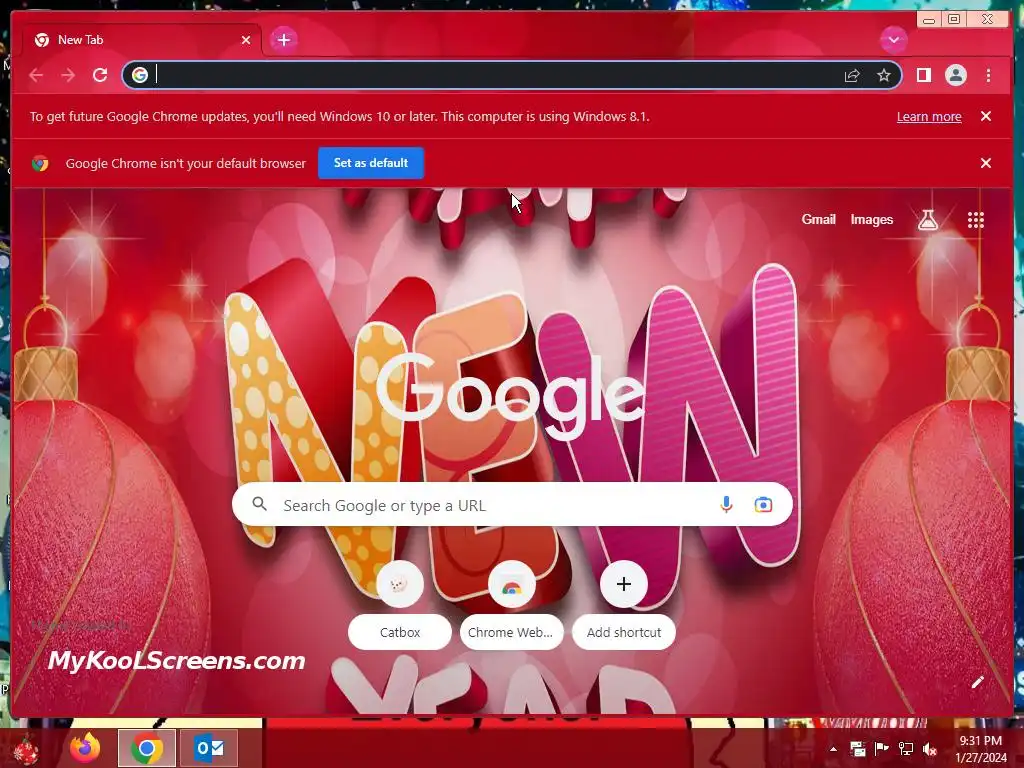This screenshot has width=1024, height=768.
Task: Open the Google apps grid
Action: click(x=976, y=220)
